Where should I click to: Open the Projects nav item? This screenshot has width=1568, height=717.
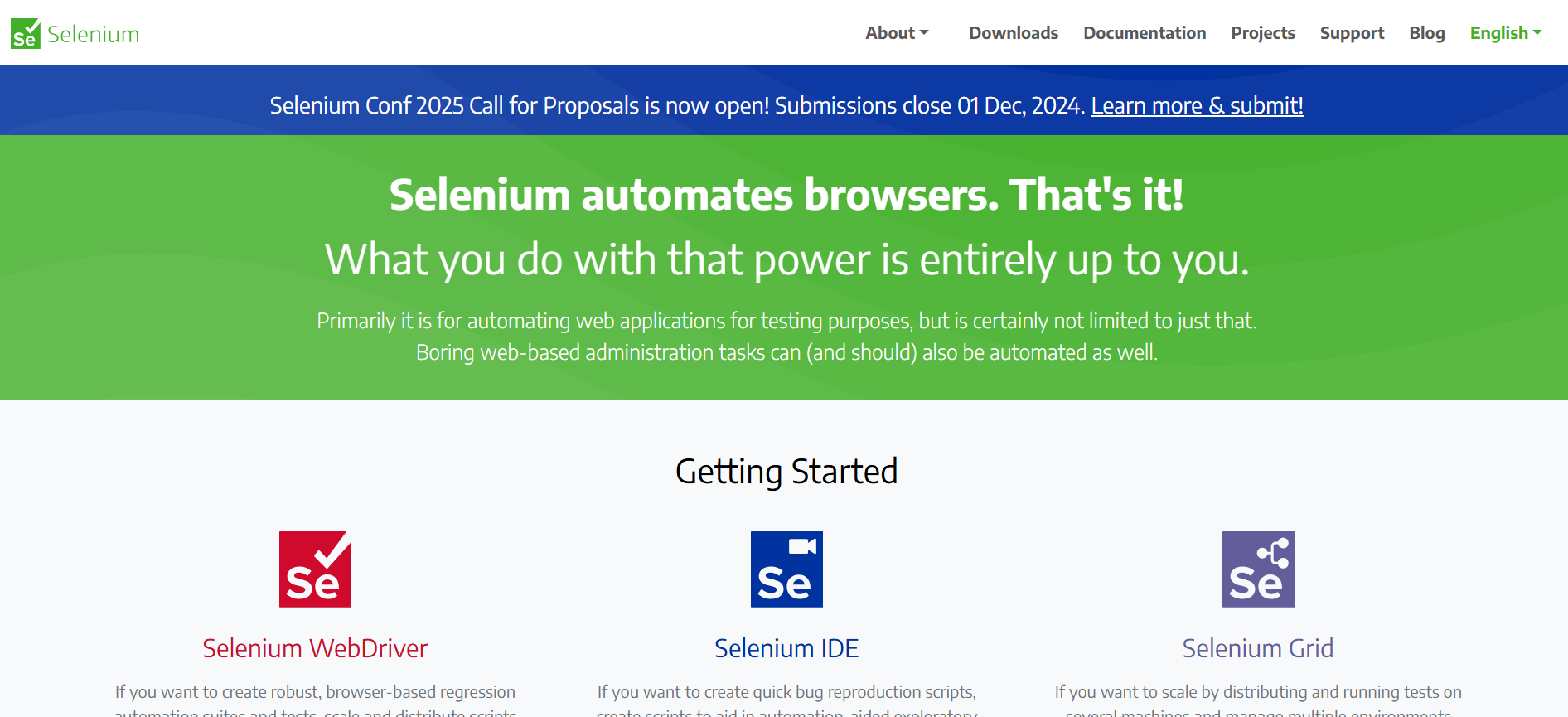coord(1263,33)
